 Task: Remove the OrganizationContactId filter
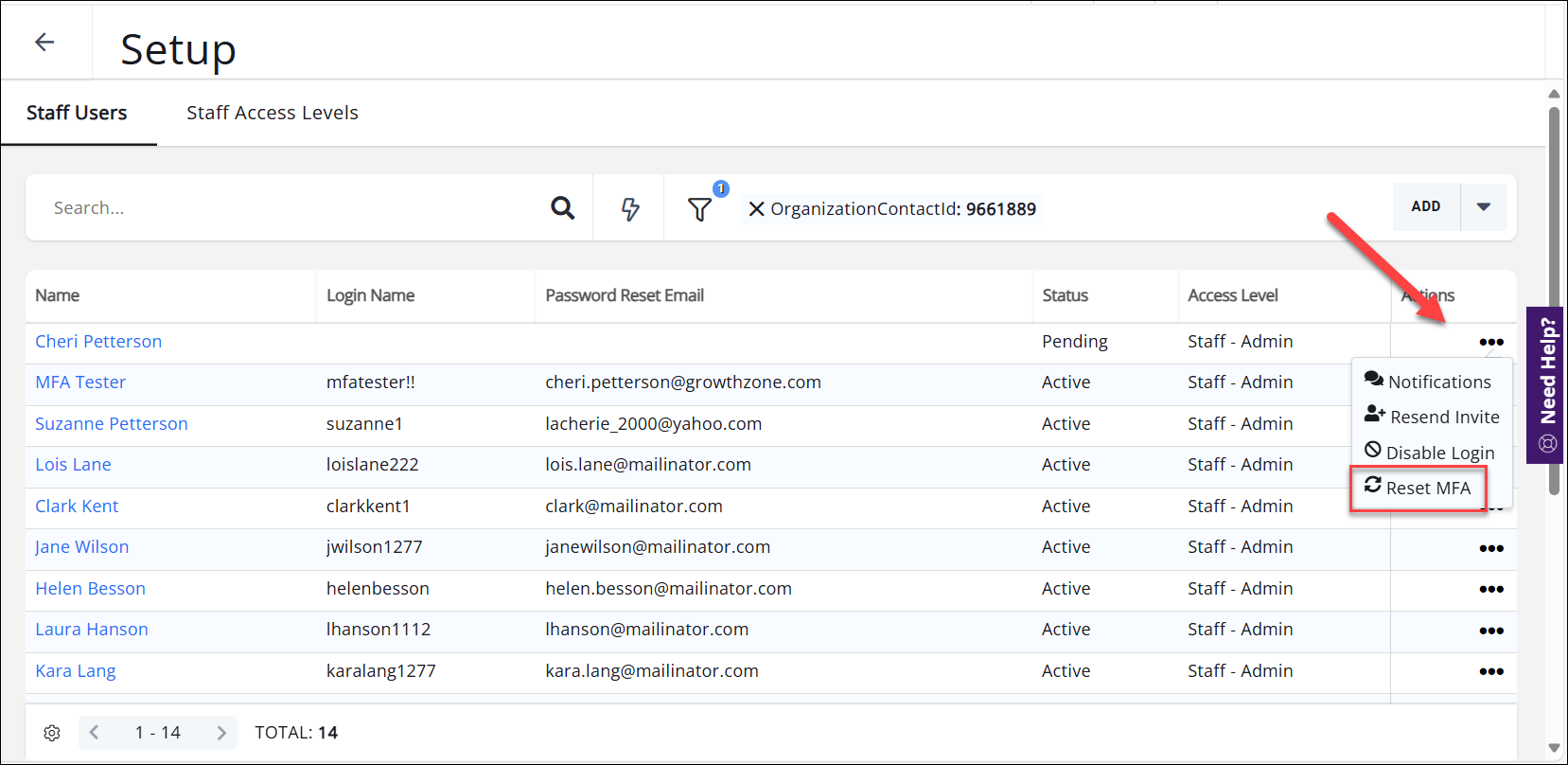(x=756, y=209)
